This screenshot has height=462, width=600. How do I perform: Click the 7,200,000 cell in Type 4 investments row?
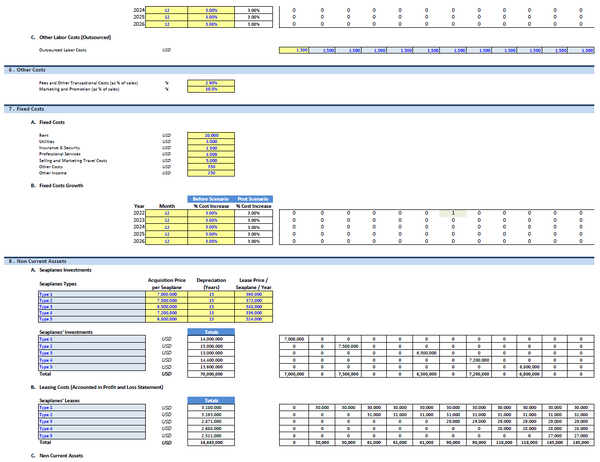point(479,360)
